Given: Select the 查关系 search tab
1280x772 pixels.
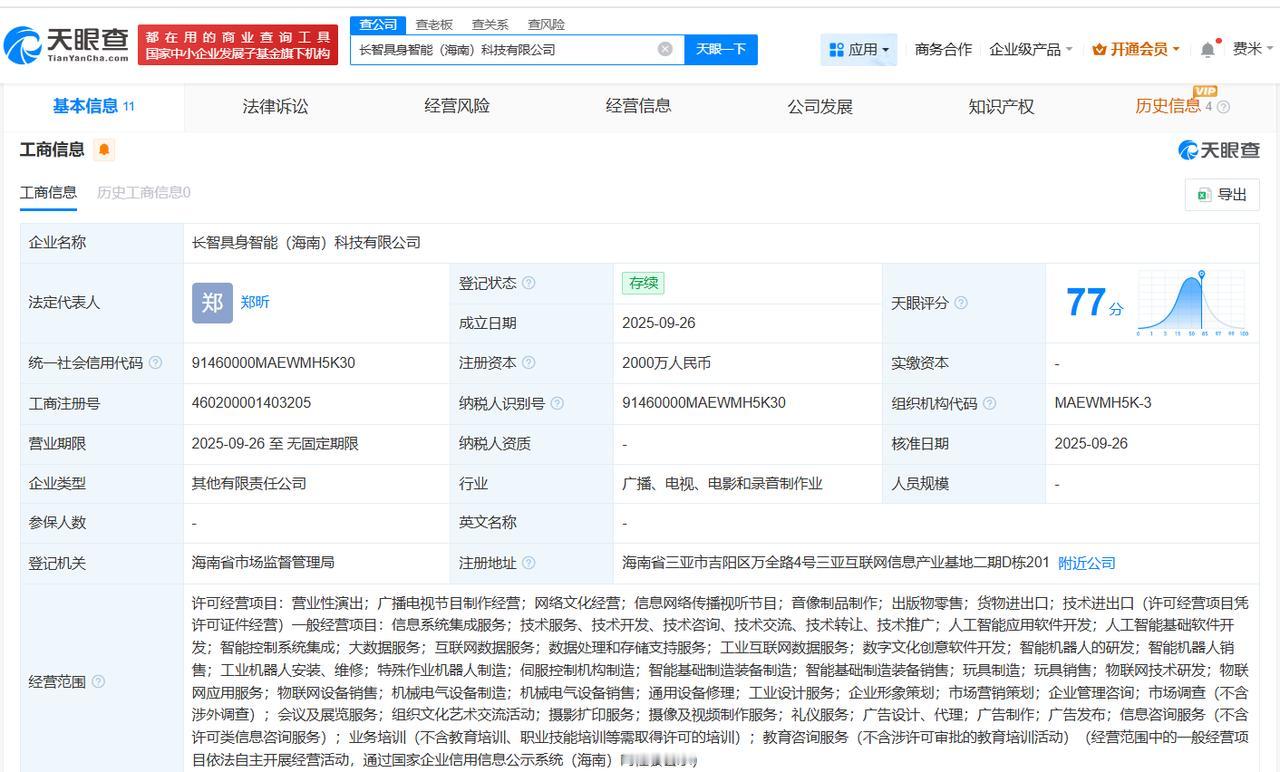Looking at the screenshot, I should [x=490, y=24].
